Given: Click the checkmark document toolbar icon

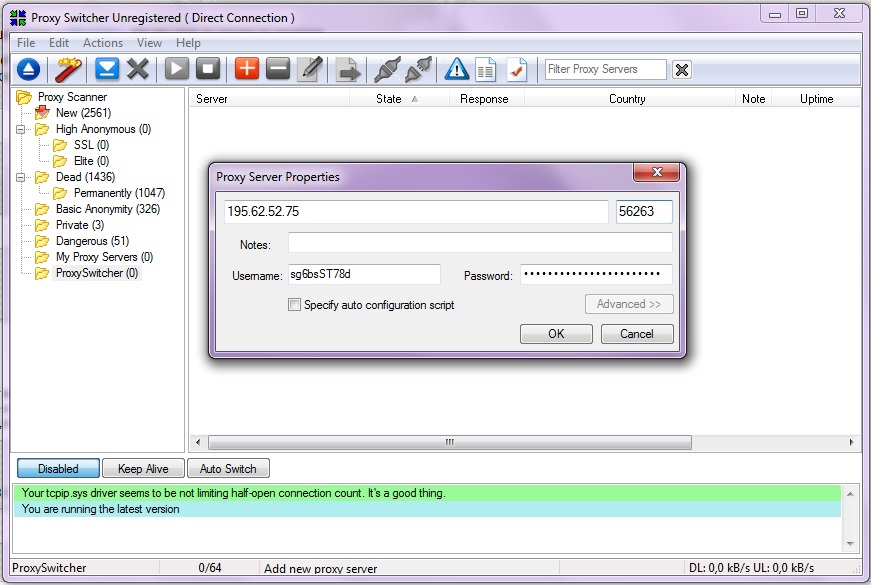Looking at the screenshot, I should (517, 70).
